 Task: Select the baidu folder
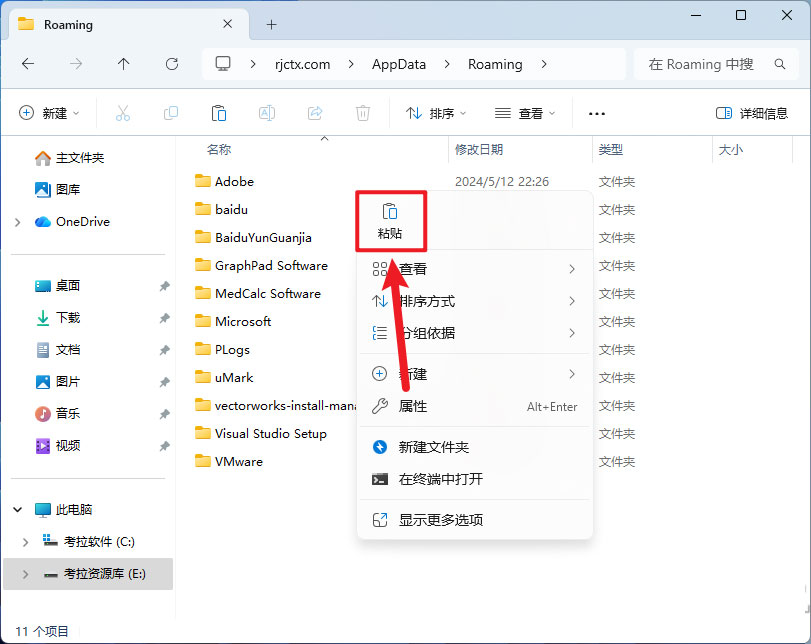click(x=221, y=209)
